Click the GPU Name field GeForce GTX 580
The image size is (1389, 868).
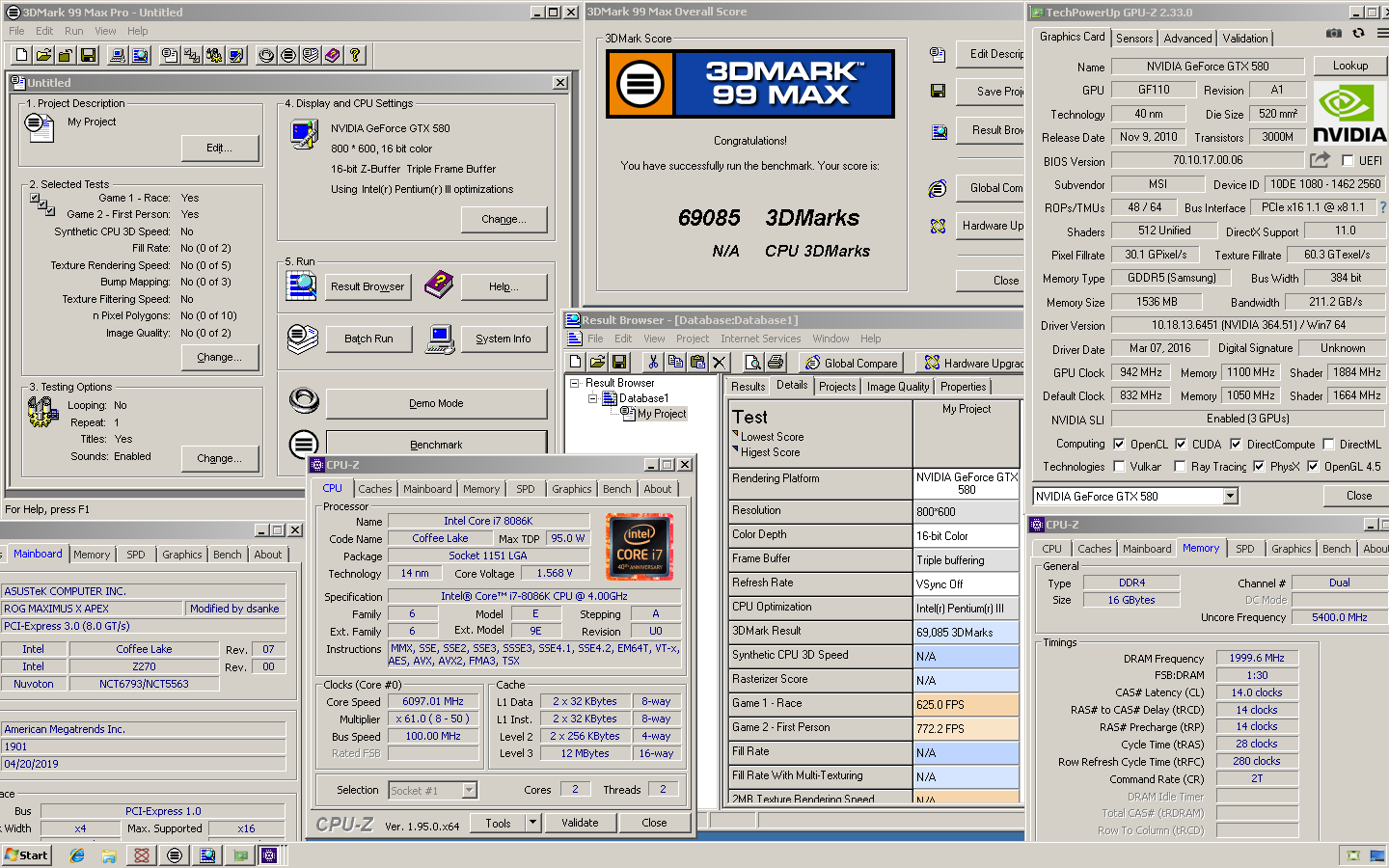pyautogui.click(x=1208, y=67)
